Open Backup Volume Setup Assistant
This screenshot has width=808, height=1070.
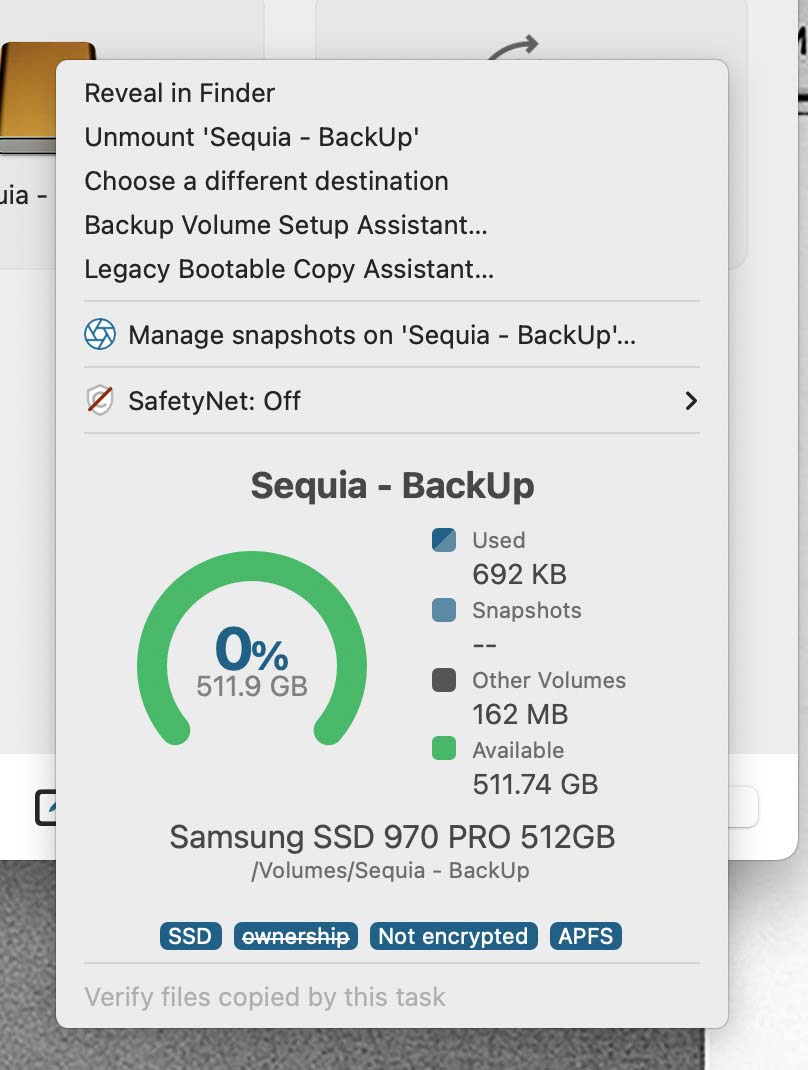pyautogui.click(x=286, y=225)
